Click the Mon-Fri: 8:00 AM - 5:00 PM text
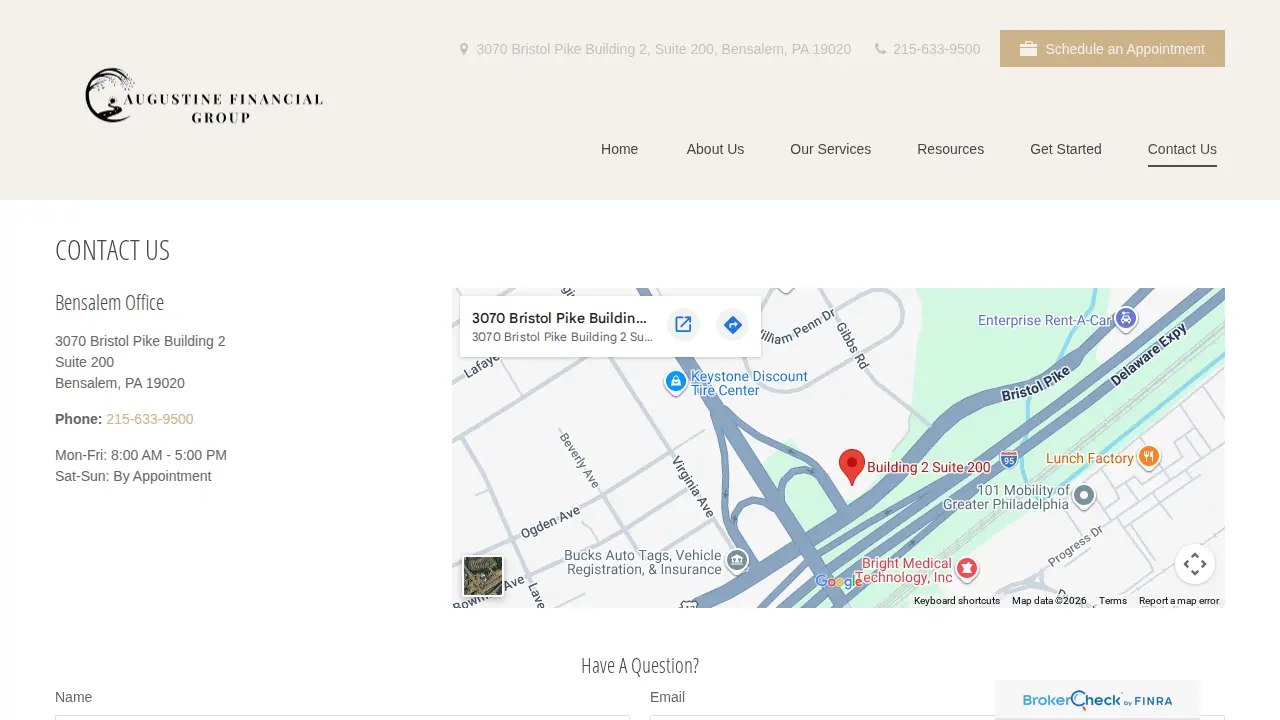The image size is (1280, 720). coord(141,455)
